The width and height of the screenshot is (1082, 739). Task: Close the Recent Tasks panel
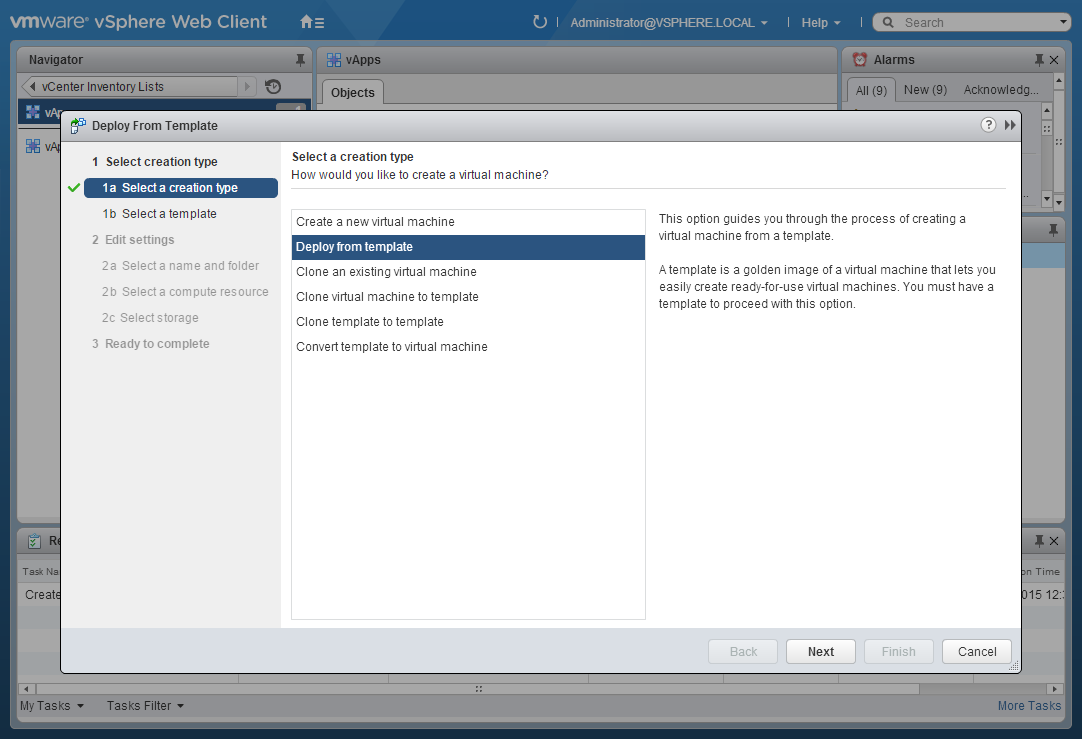point(1054,541)
